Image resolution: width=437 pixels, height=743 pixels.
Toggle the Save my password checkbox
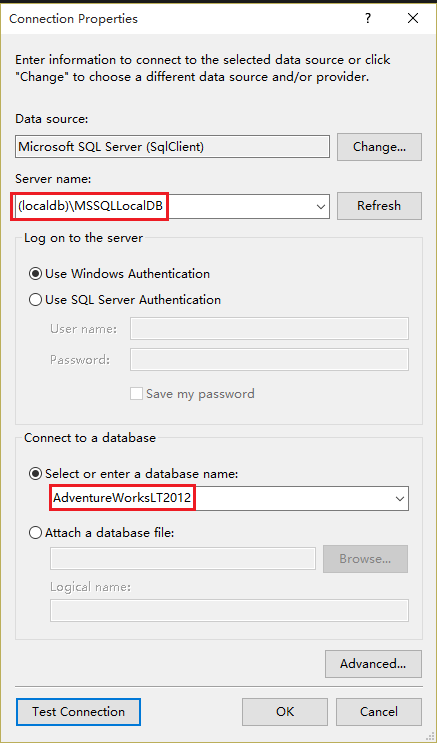[x=137, y=394]
